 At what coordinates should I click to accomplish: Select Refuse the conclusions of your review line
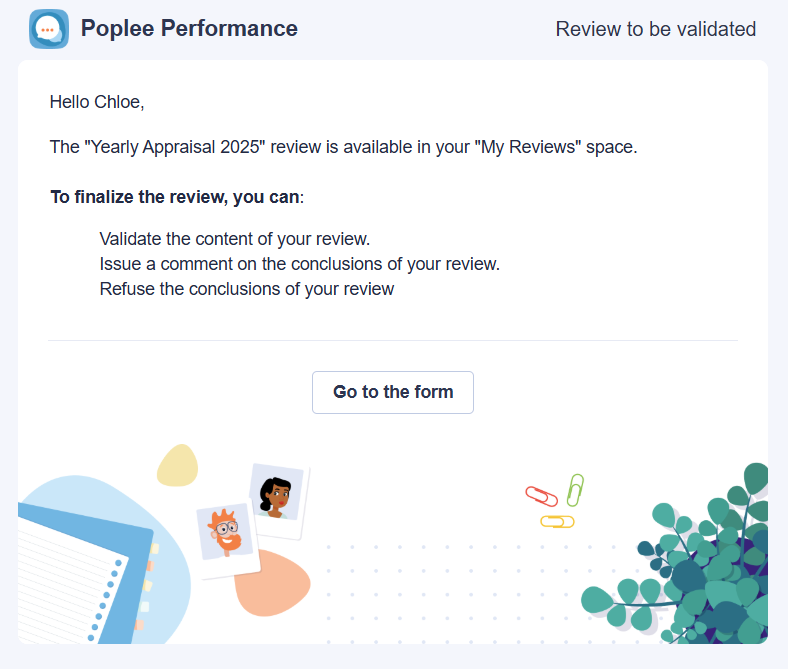pyautogui.click(x=247, y=289)
